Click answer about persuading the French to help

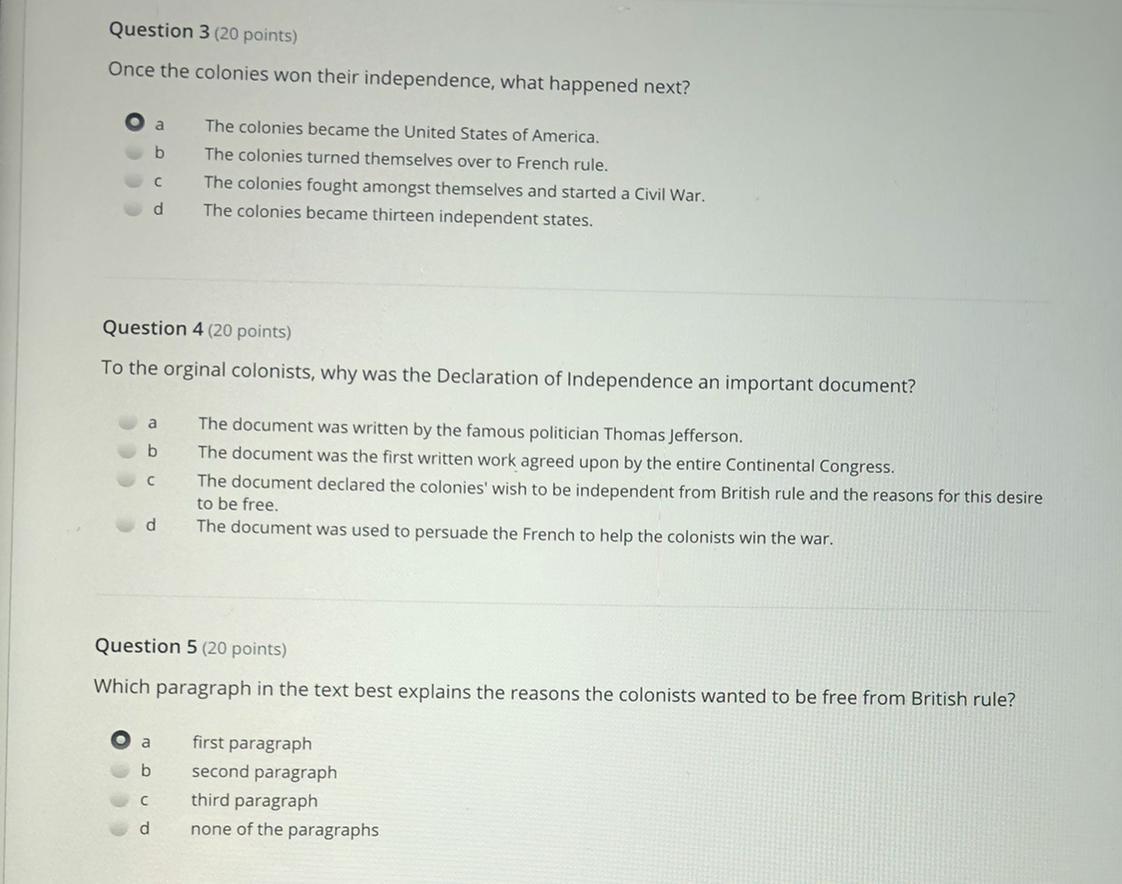coord(514,532)
